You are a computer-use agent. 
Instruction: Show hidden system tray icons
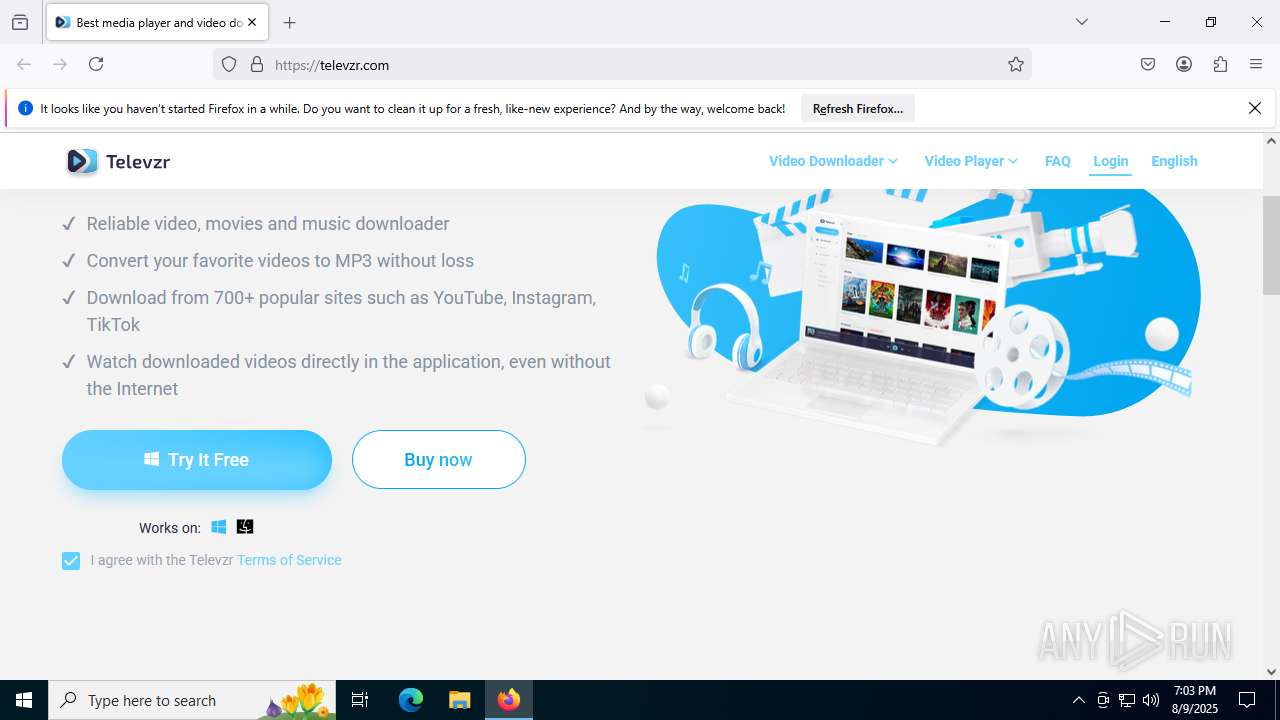point(1078,700)
